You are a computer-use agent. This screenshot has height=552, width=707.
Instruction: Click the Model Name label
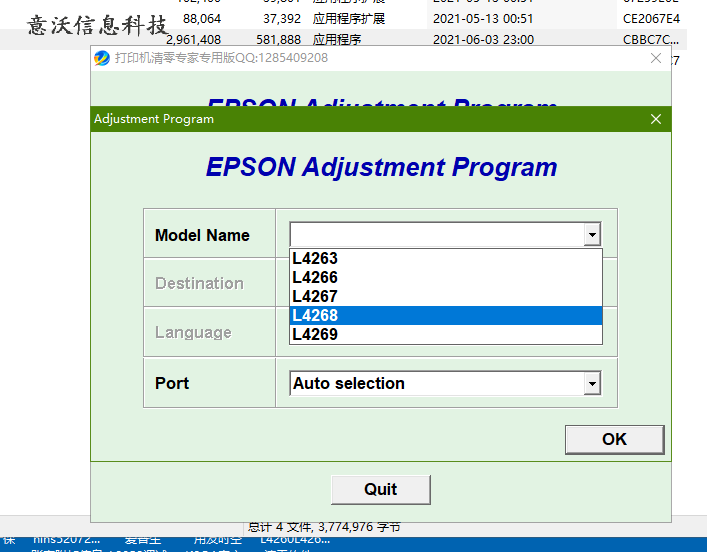point(202,235)
